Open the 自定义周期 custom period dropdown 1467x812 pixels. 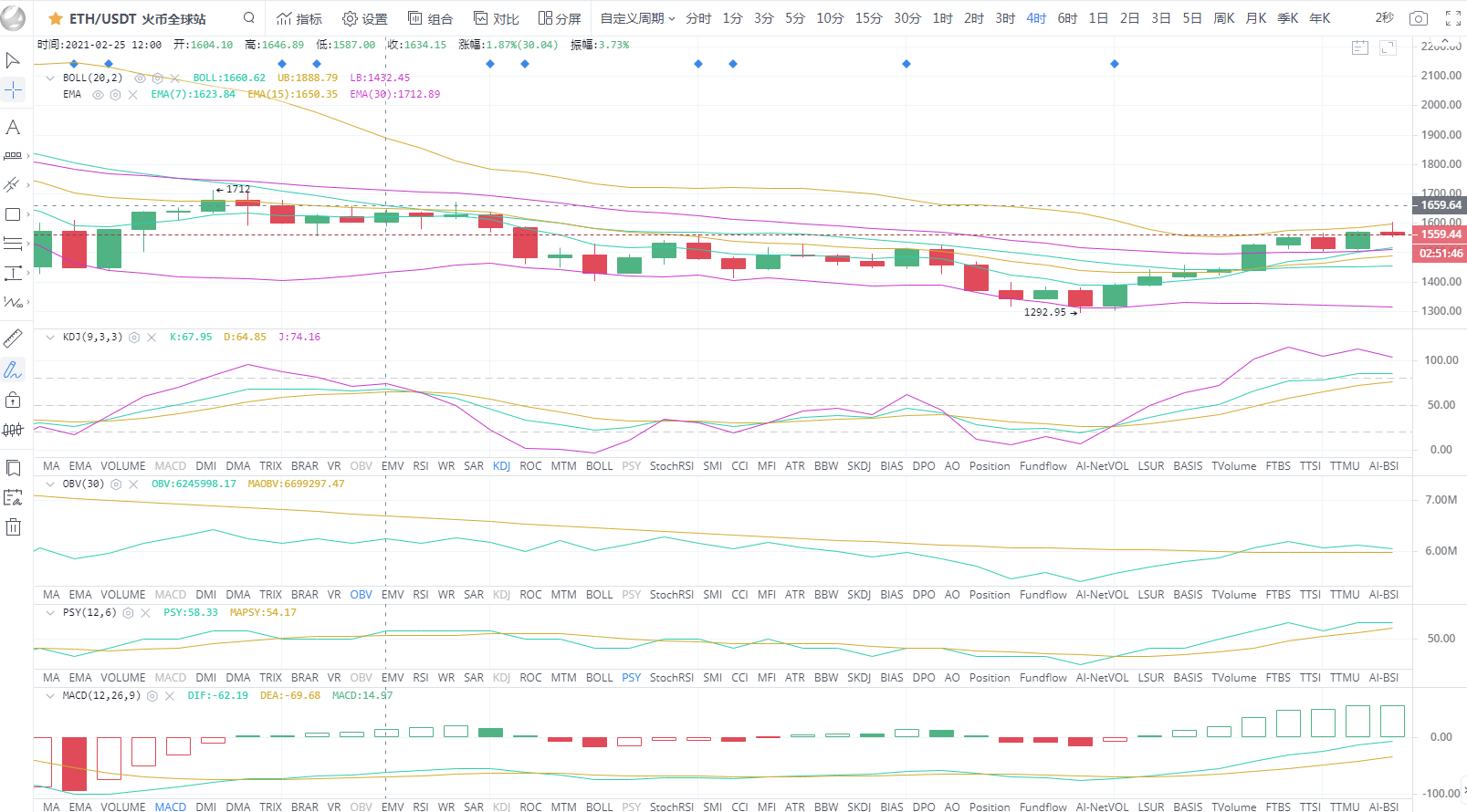637,18
